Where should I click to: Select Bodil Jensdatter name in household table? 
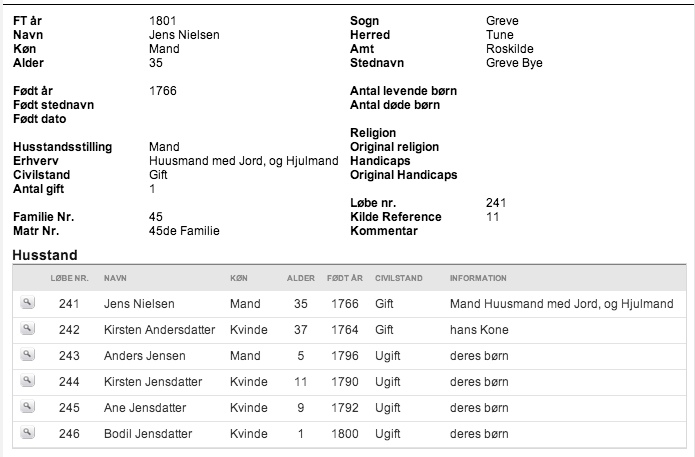(x=148, y=434)
